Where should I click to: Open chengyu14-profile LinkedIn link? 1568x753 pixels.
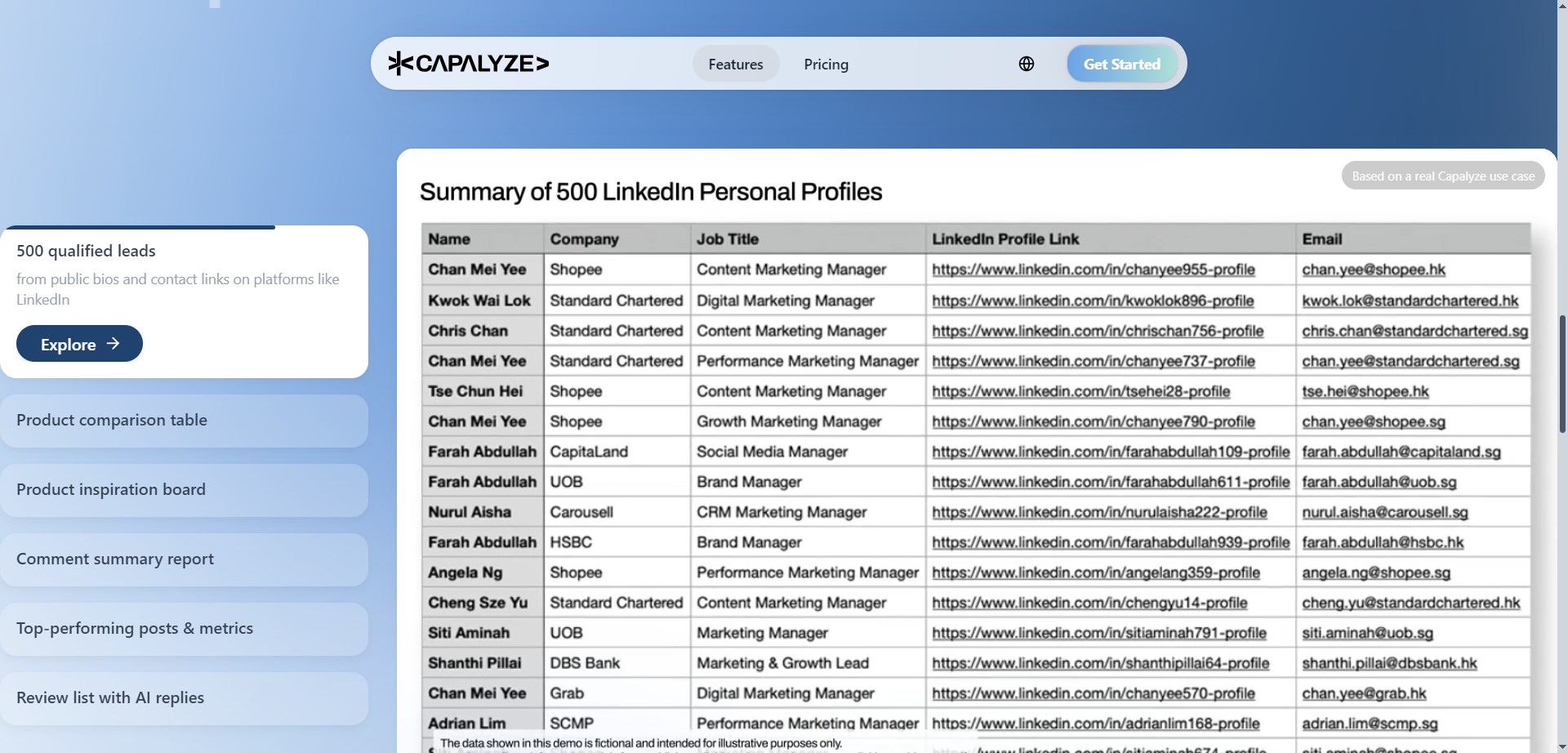point(1089,603)
